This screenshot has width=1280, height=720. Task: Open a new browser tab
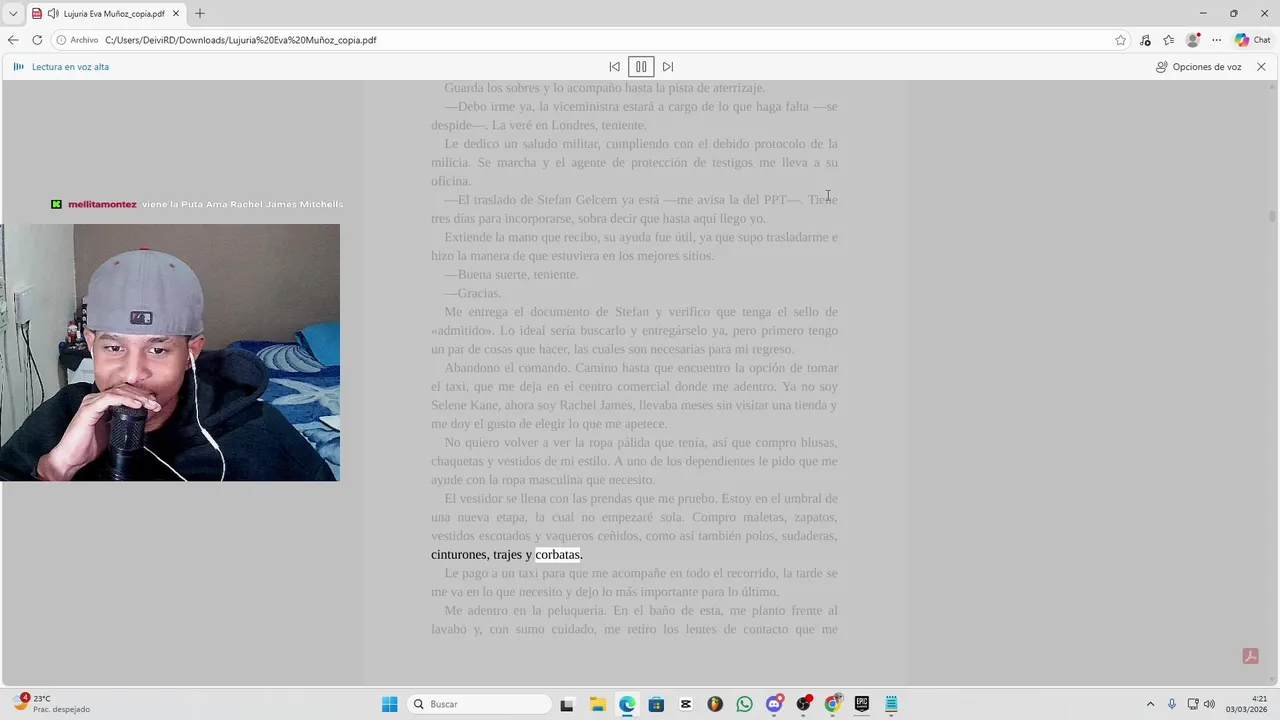click(x=200, y=14)
